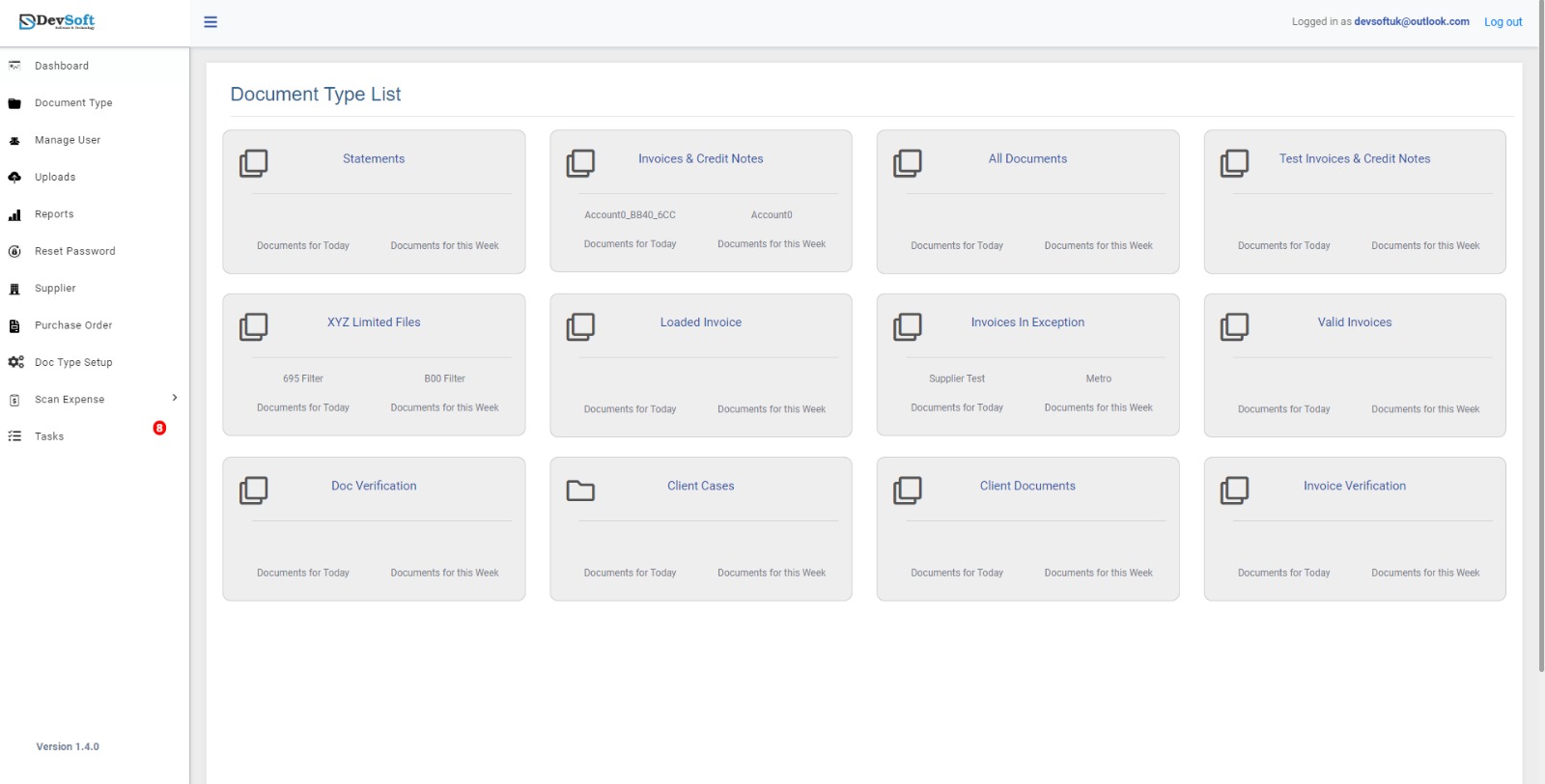The height and width of the screenshot is (784, 1545).
Task: Click the folder icon on Client Cases card
Action: tap(580, 490)
